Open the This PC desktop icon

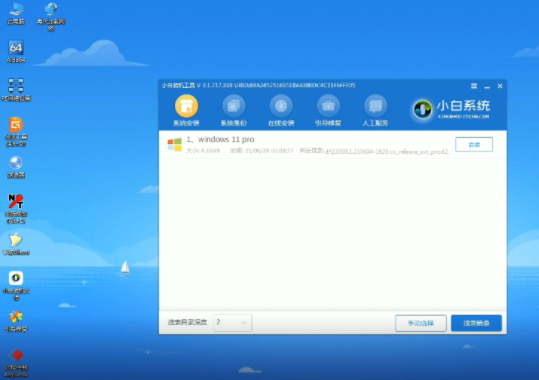coord(16,14)
